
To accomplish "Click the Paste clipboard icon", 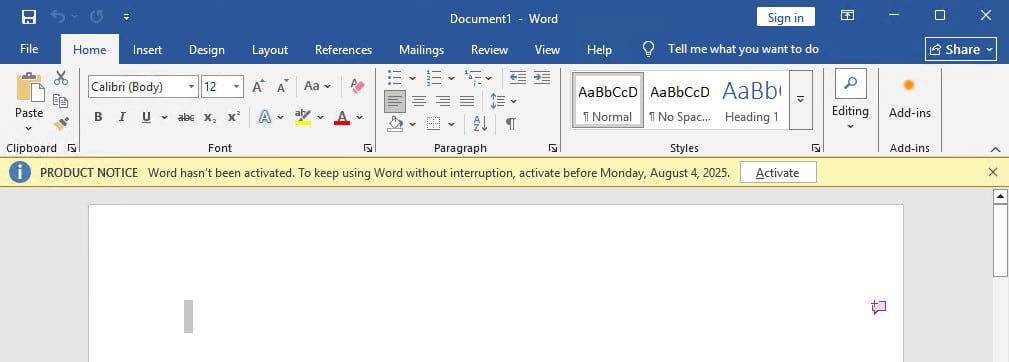I will 30,87.
